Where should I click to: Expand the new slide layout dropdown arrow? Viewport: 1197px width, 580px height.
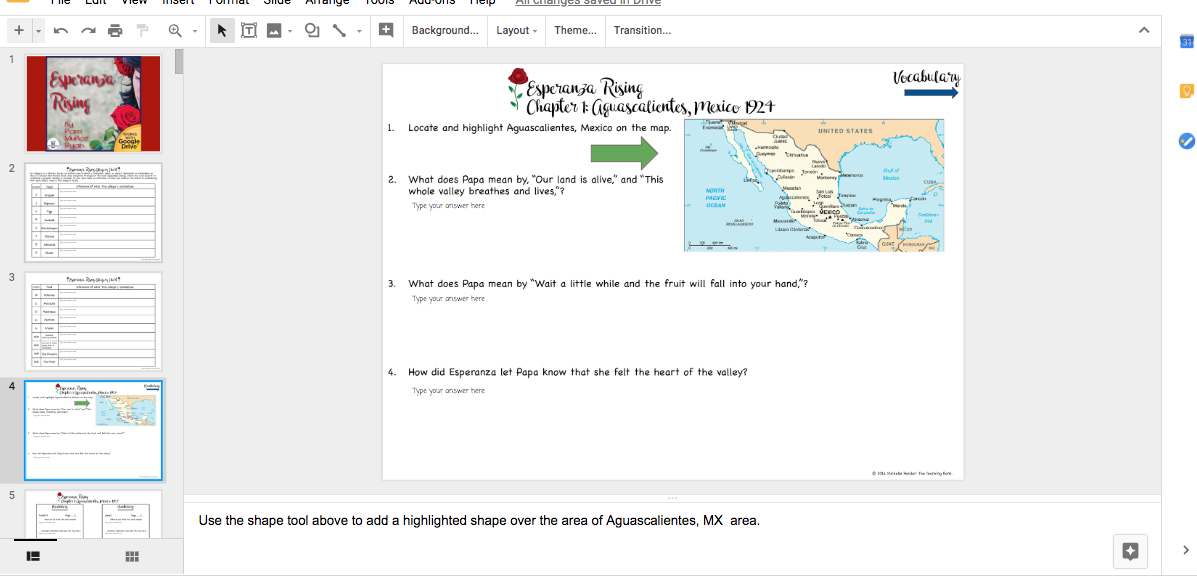pyautogui.click(x=38, y=31)
